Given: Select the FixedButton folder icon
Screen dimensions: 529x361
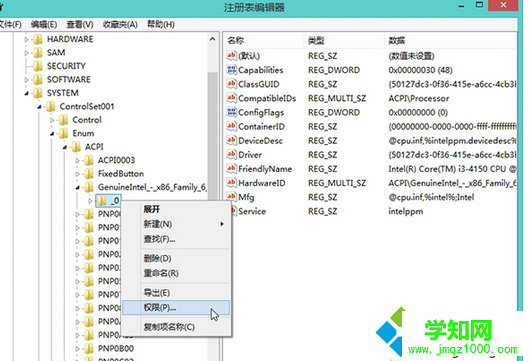Looking at the screenshot, I should (x=89, y=174).
